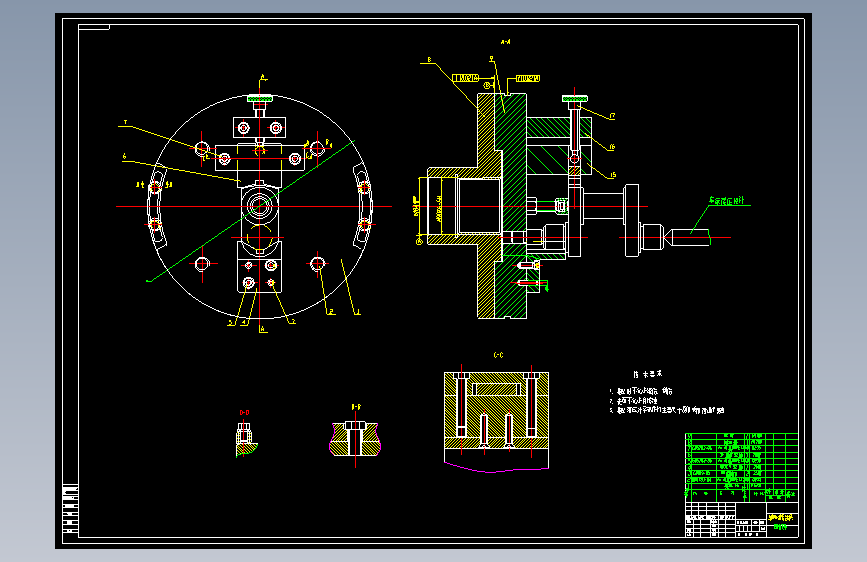This screenshot has height=562, width=867.
Task: Click the center bore of the front view
Action: pyautogui.click(x=259, y=206)
